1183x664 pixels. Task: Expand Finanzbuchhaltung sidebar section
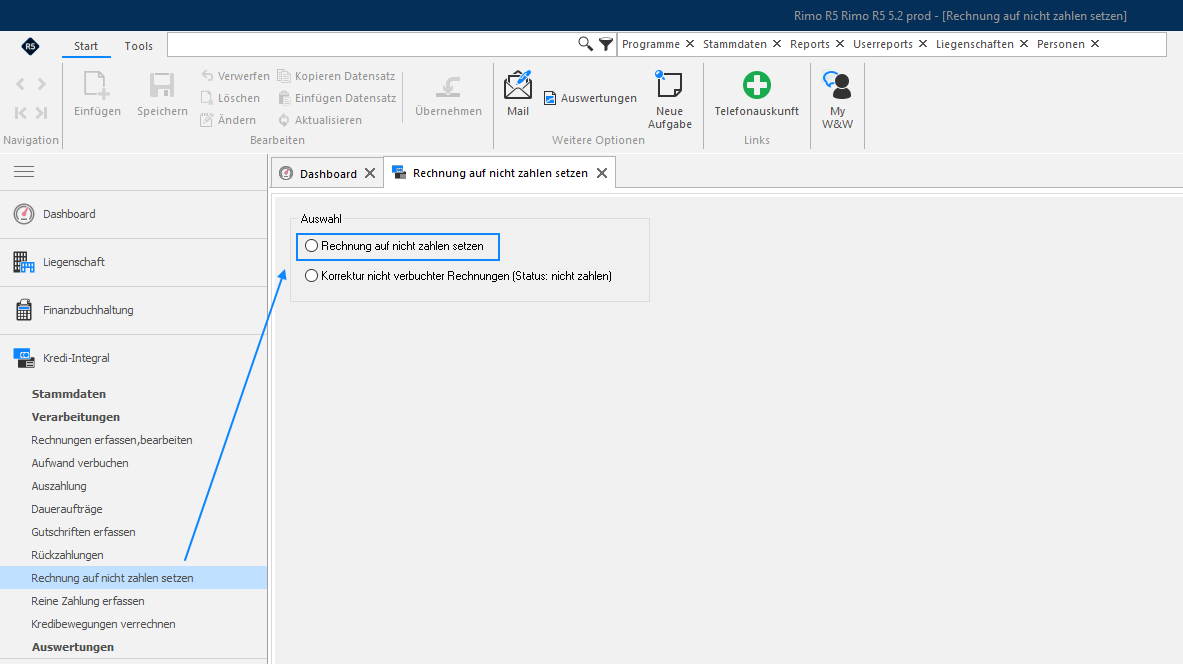134,310
